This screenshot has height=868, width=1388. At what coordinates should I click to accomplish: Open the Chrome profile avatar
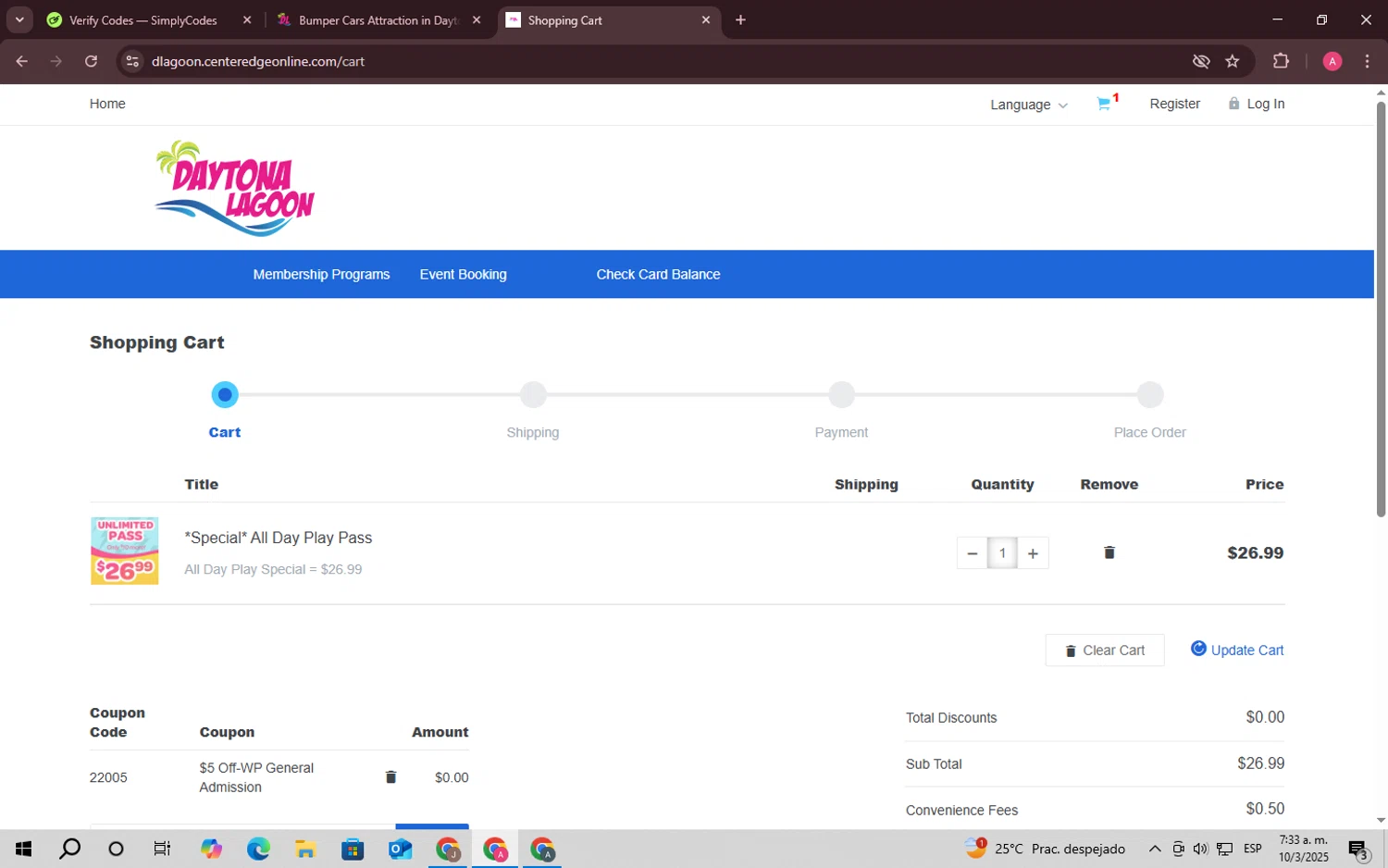[x=1332, y=61]
